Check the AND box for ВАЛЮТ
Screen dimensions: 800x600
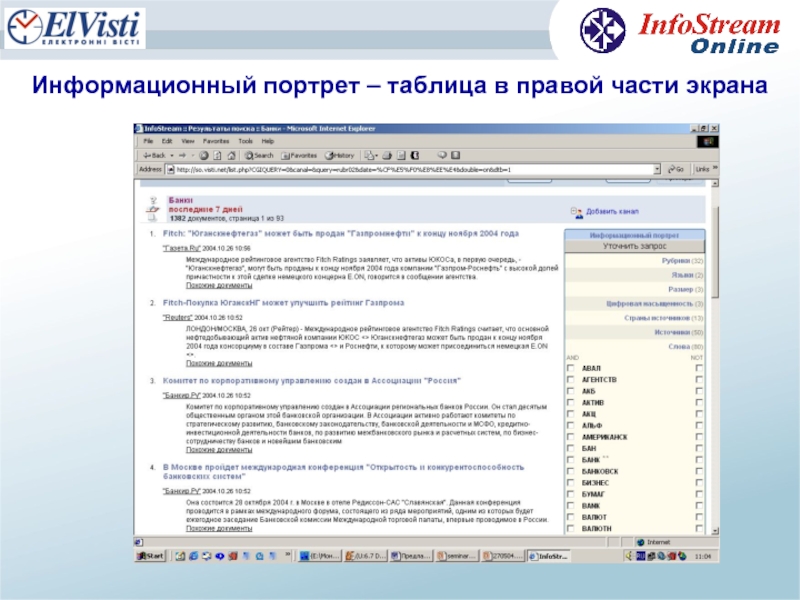coord(571,517)
